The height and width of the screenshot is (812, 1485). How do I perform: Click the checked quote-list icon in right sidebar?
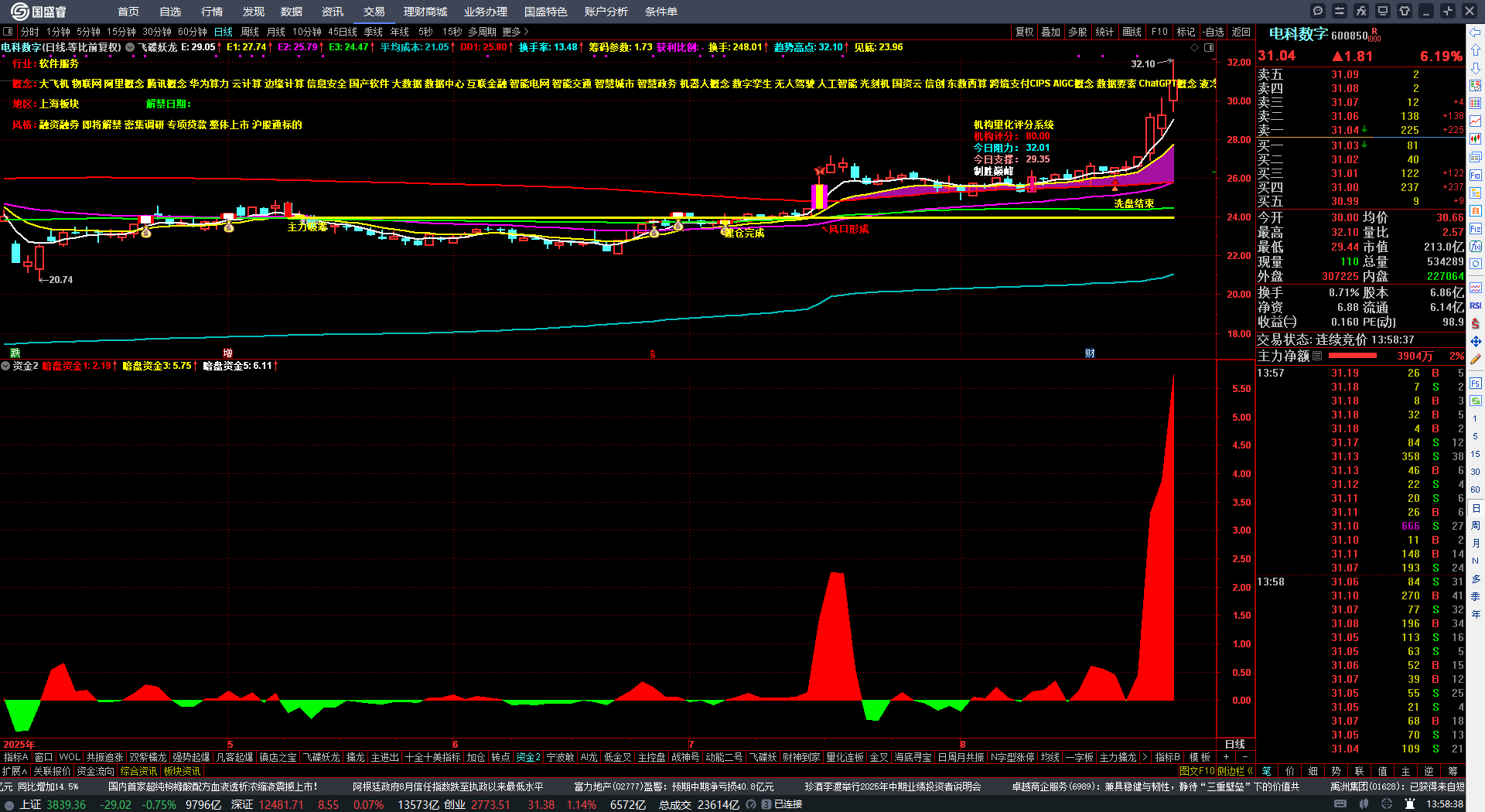[1476, 86]
